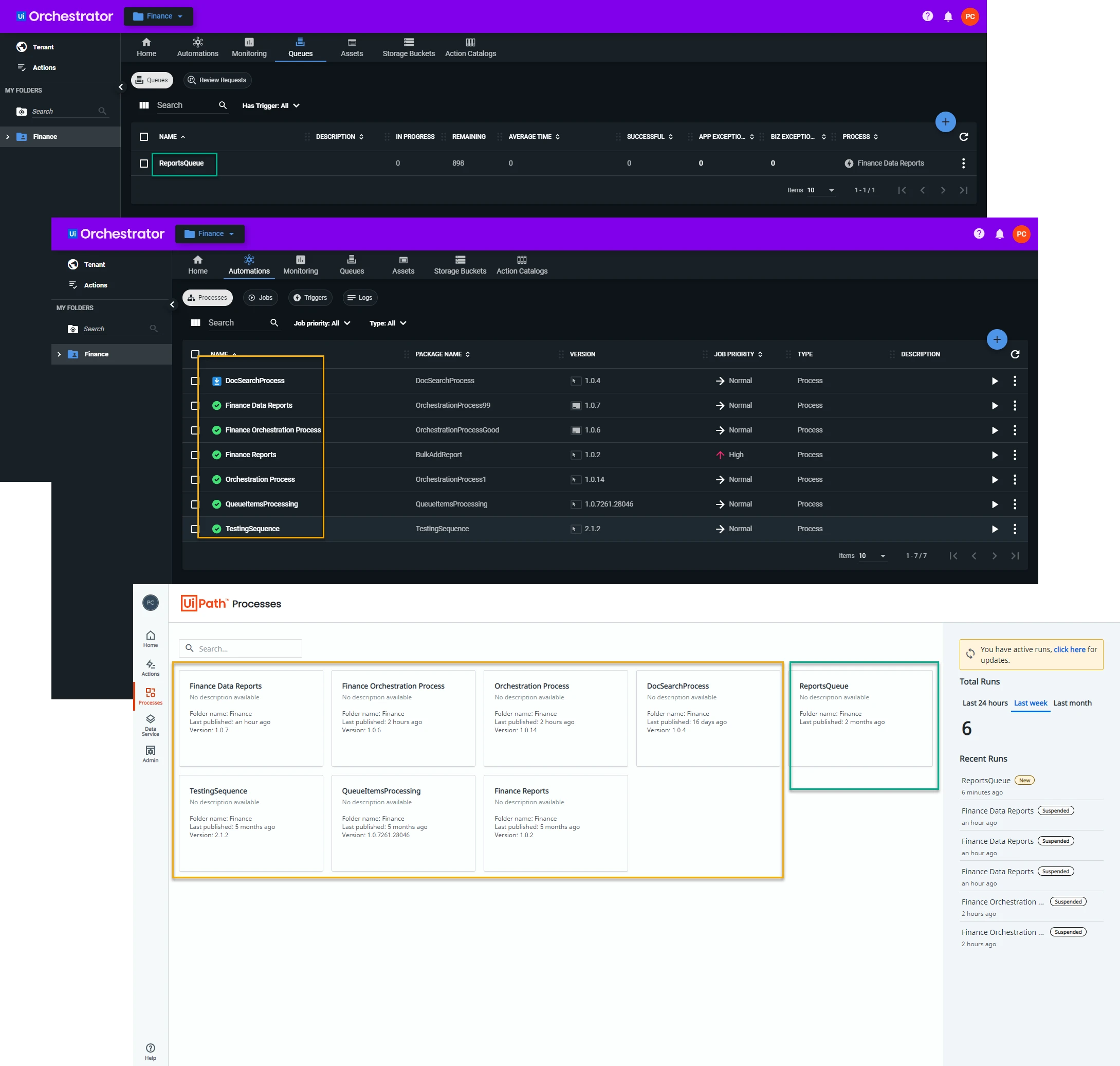Start a job for Finance Reports process

click(x=995, y=455)
